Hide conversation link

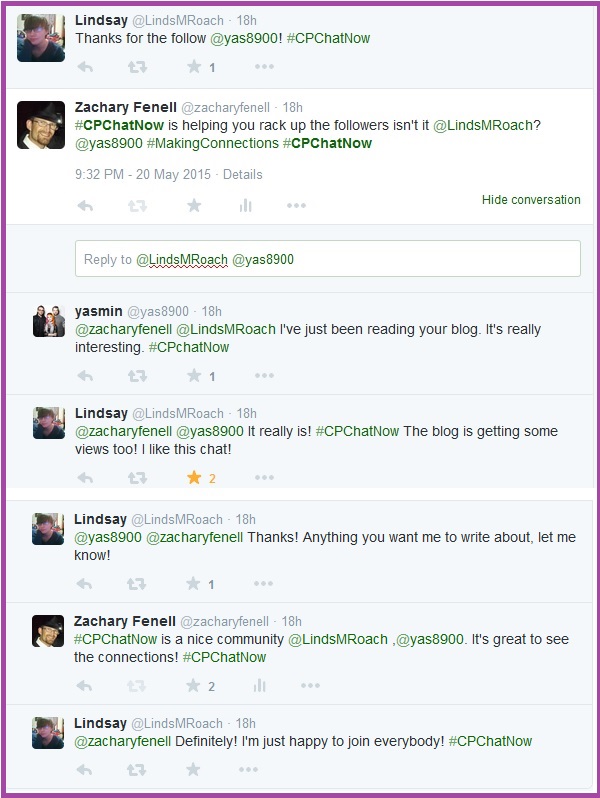[531, 200]
